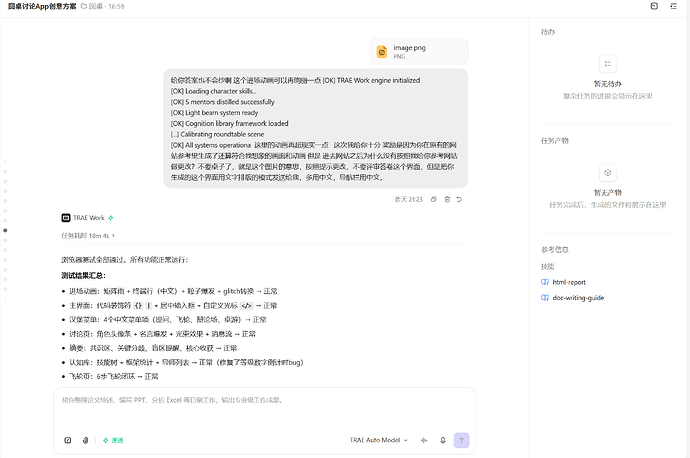Open the slash command icon in input bar
The width and height of the screenshot is (690, 458).
pos(68,440)
